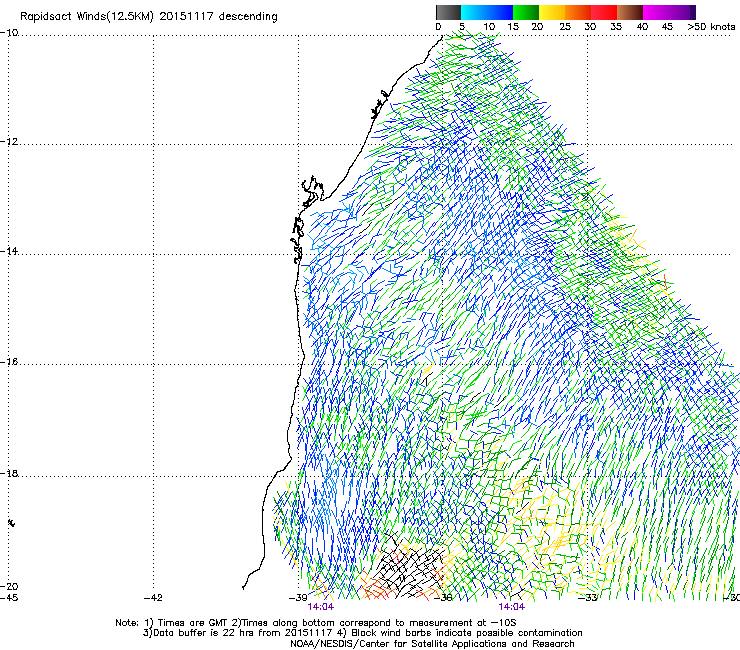Click the '-33' longitude axis label
Screen dimensions: 740x650
click(x=588, y=598)
